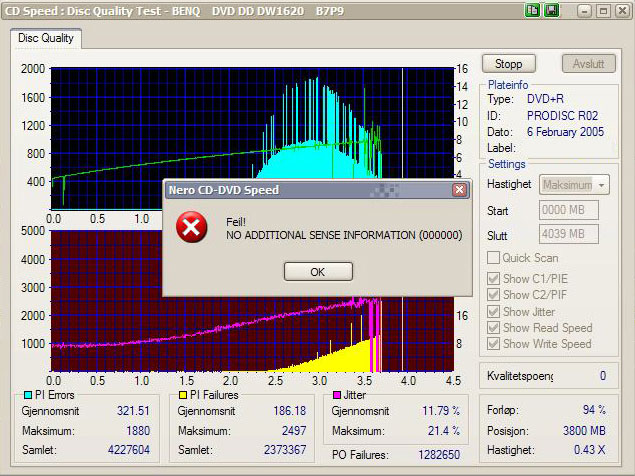Image resolution: width=635 pixels, height=476 pixels.
Task: Click the main window title bar text
Action: (x=175, y=11)
